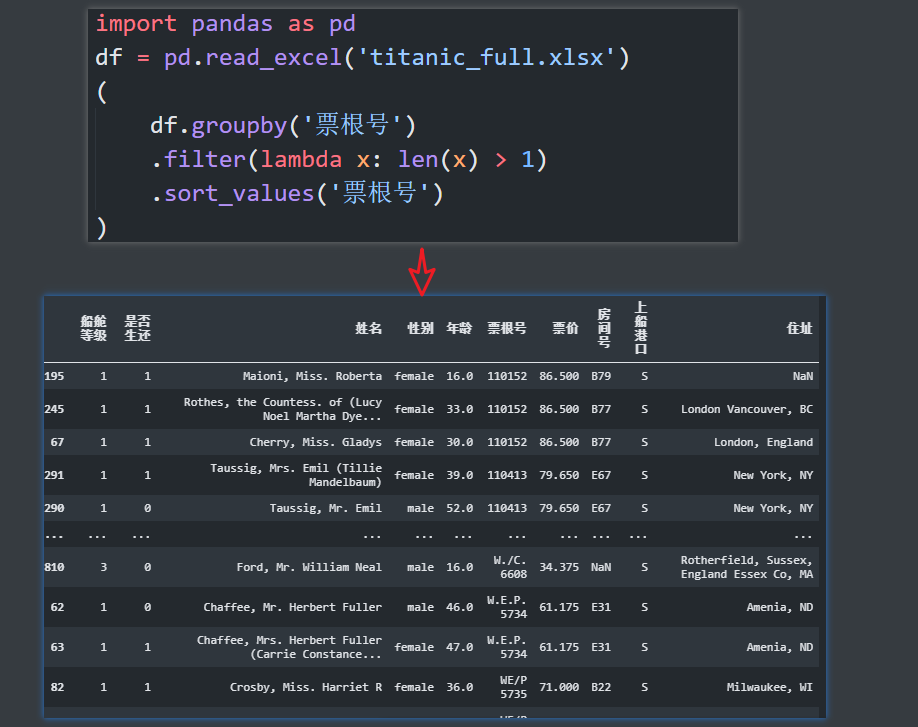This screenshot has width=918, height=727.
Task: Click the code line import pandas as pd
Action: pyautogui.click(x=225, y=24)
